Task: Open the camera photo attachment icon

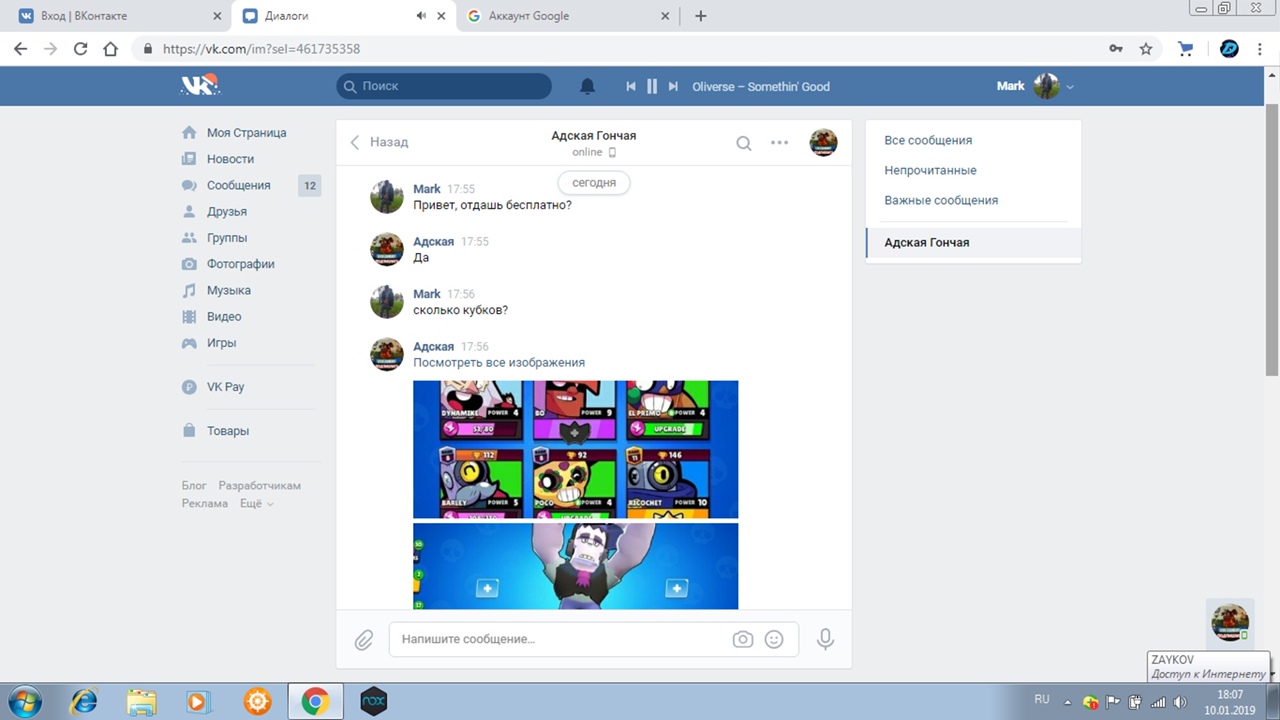Action: point(742,639)
